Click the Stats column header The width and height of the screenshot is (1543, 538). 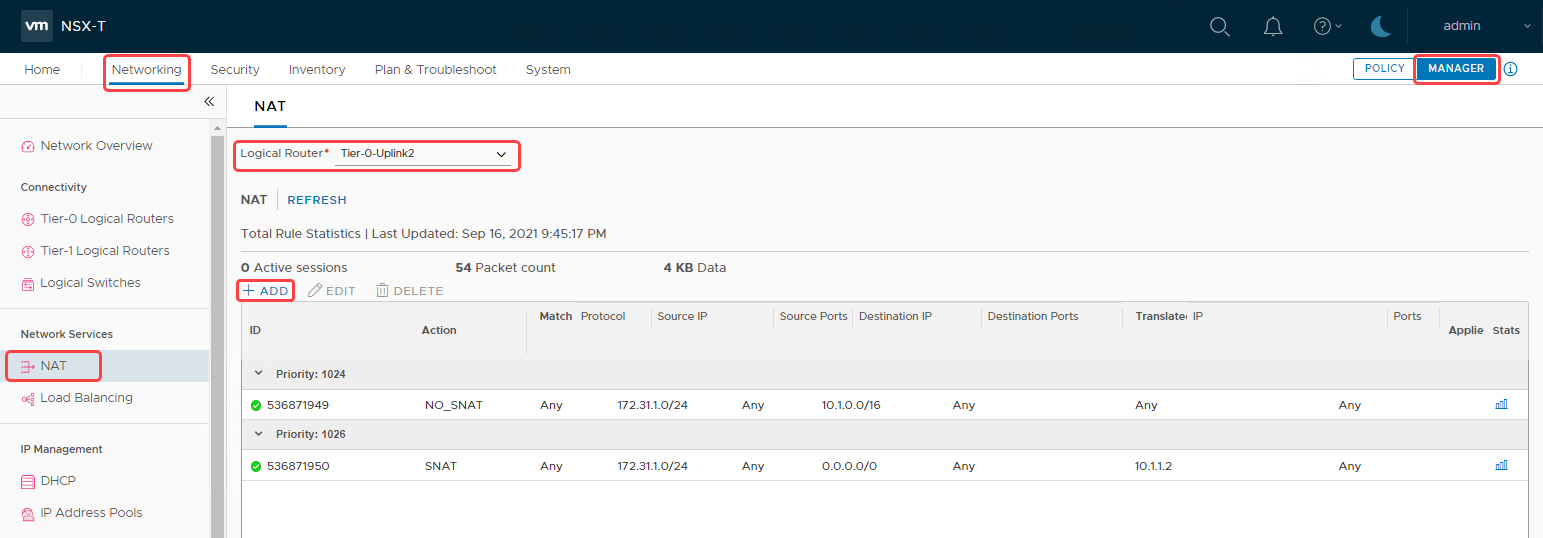[1506, 330]
